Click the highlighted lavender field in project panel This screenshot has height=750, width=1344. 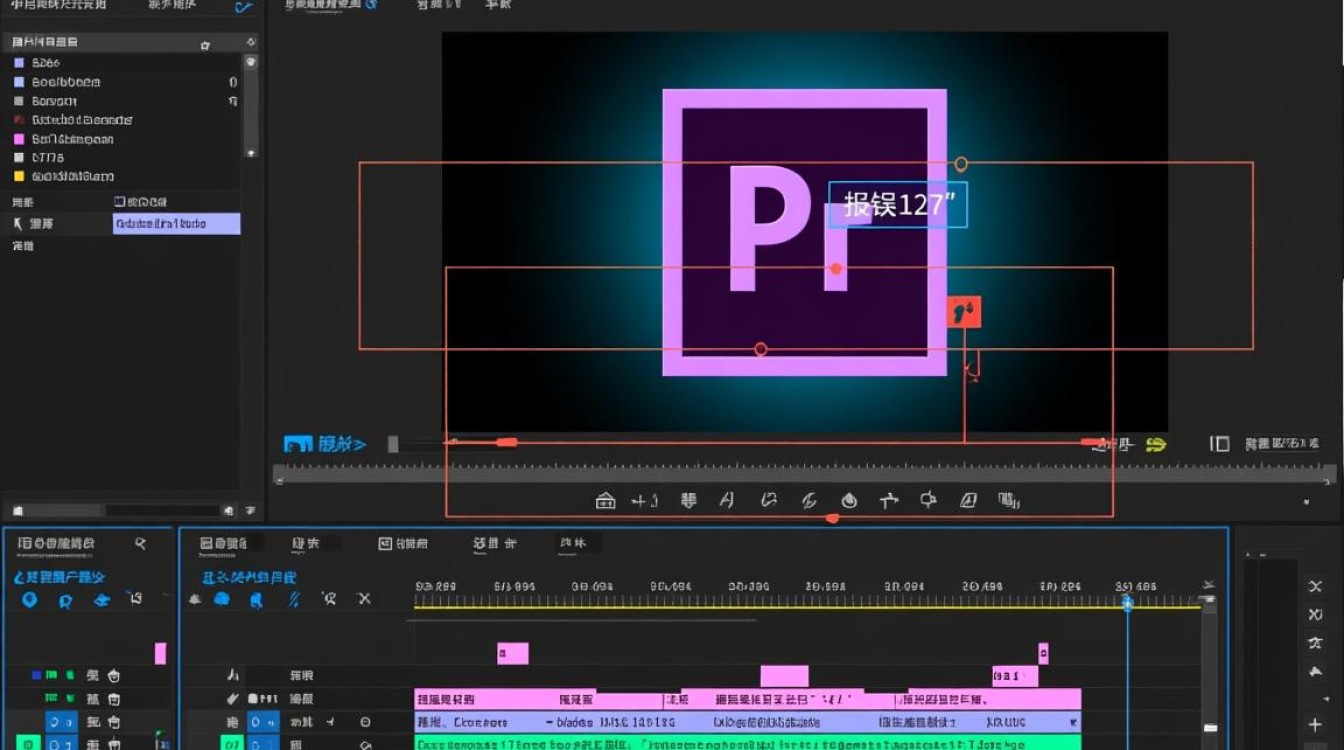pos(176,224)
